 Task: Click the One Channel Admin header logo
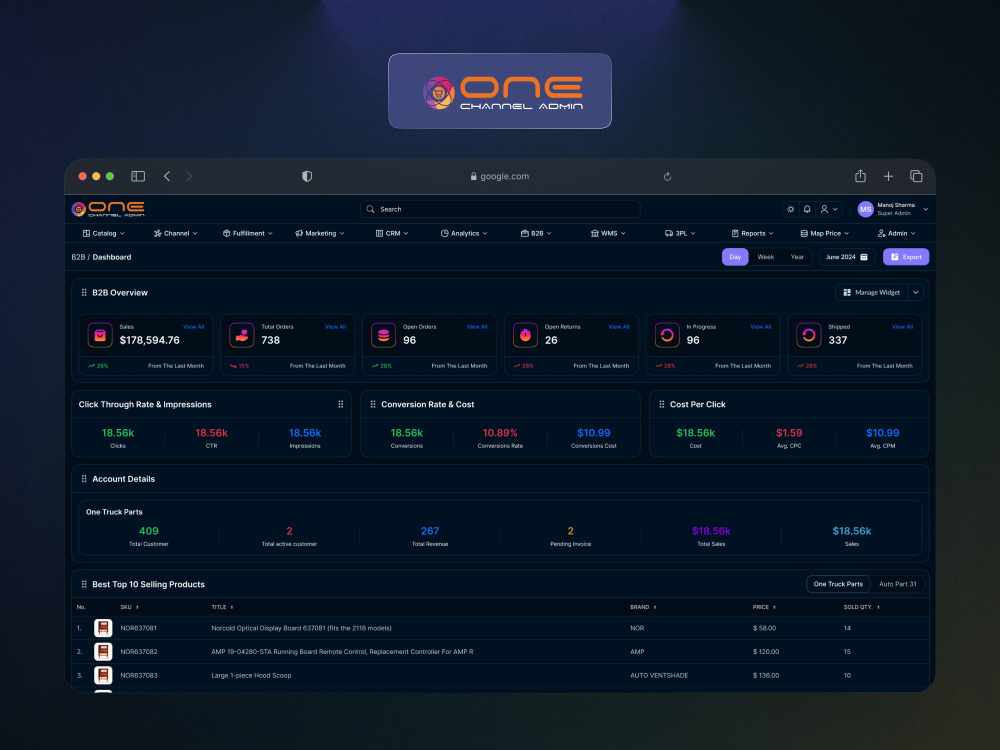click(x=108, y=209)
